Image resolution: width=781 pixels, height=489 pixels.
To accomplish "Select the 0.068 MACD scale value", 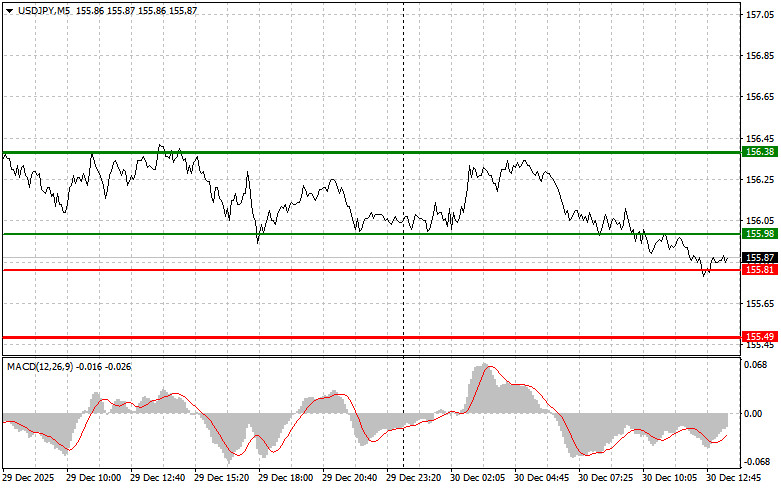I will [x=756, y=365].
